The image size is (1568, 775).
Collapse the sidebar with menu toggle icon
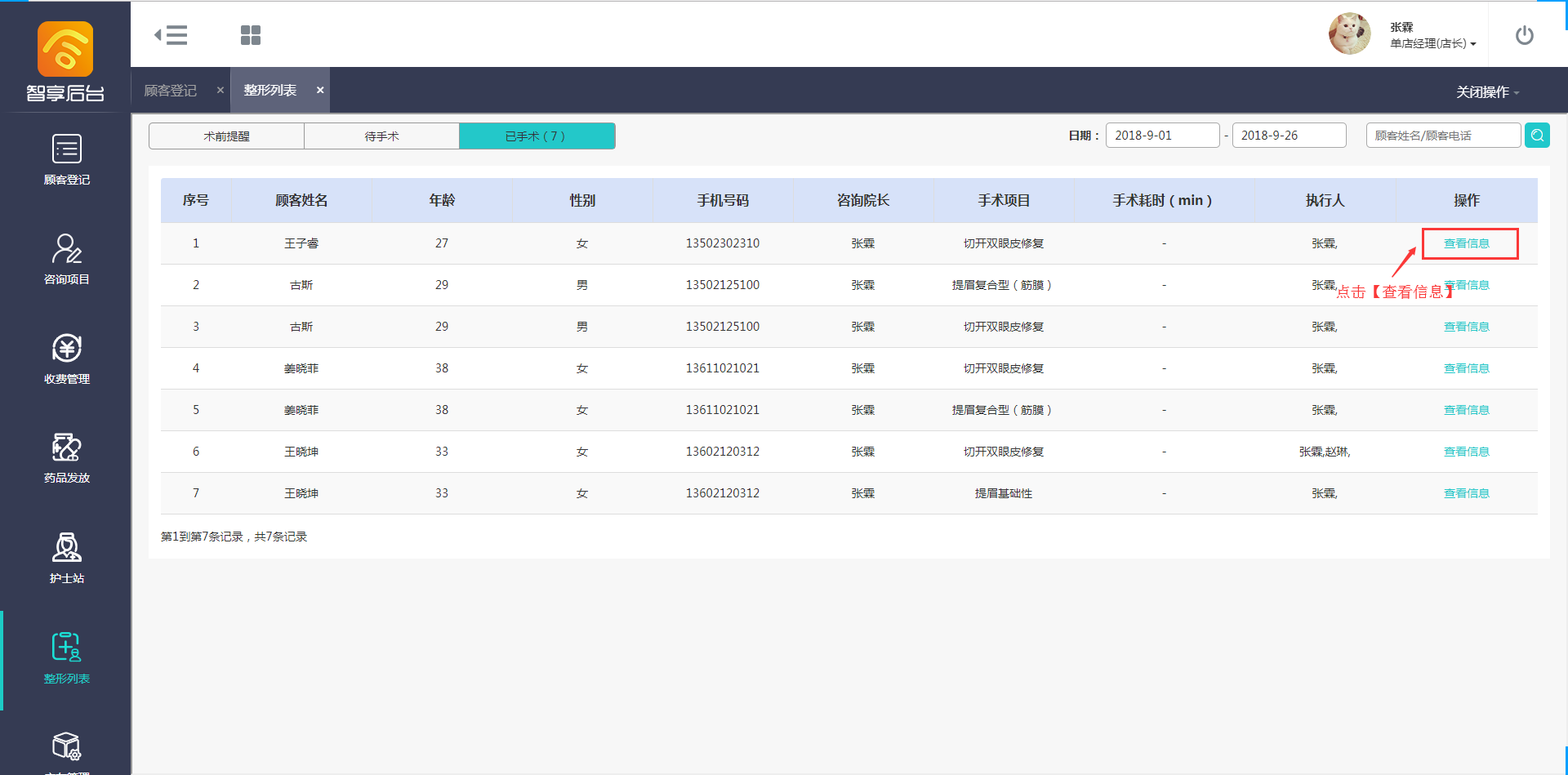click(x=171, y=35)
